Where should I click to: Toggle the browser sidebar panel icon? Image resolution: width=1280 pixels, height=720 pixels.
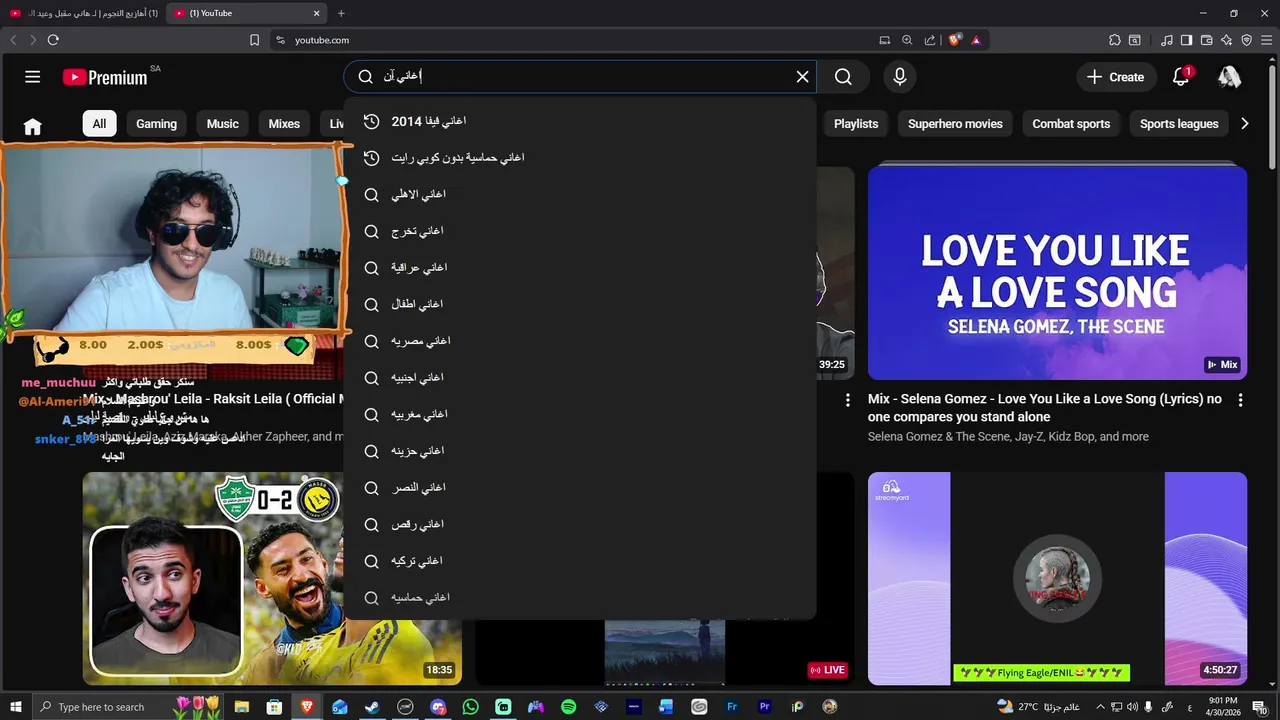[x=1186, y=40]
